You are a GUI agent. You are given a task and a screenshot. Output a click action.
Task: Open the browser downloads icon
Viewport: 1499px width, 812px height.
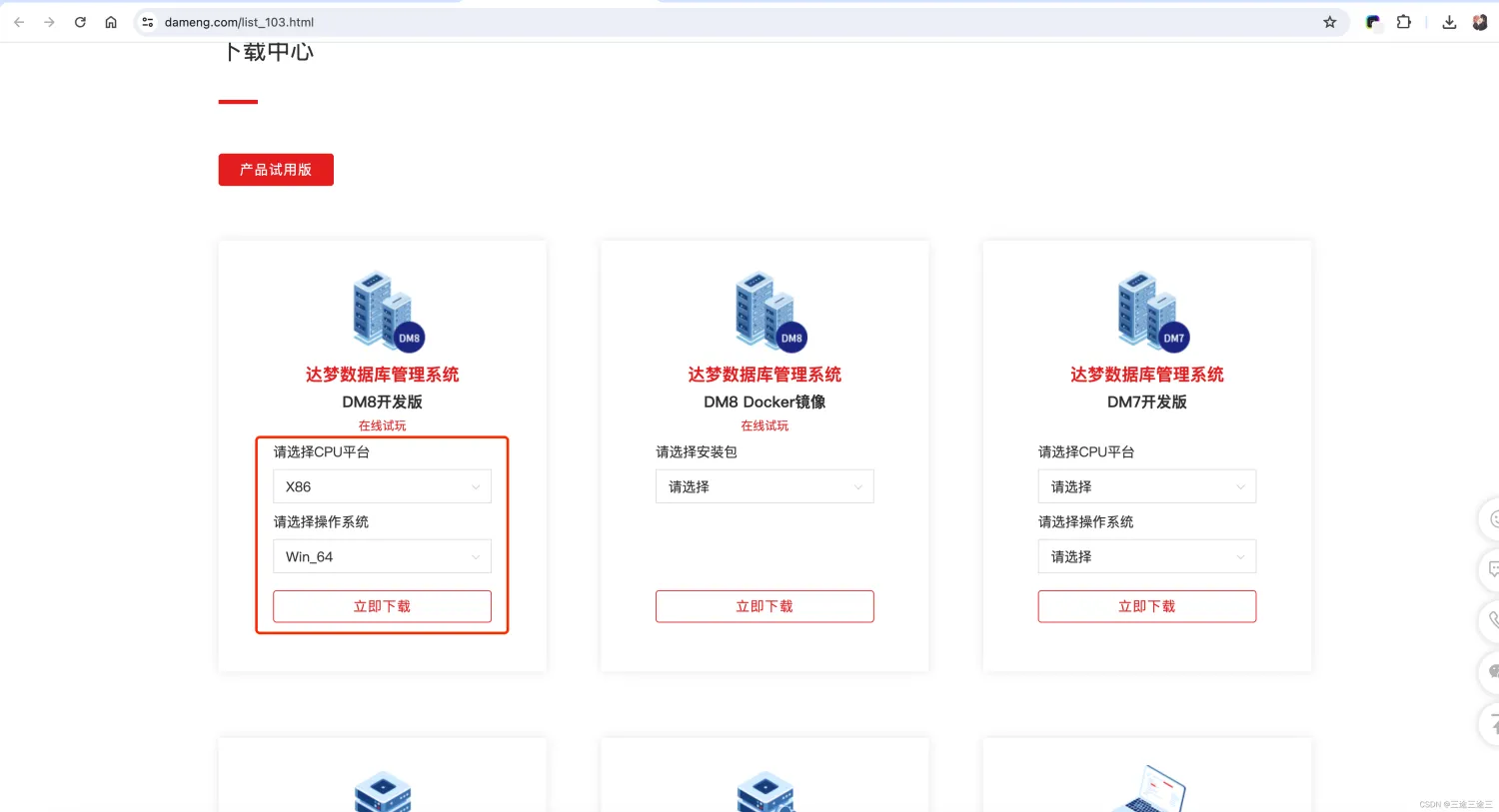pyautogui.click(x=1449, y=21)
